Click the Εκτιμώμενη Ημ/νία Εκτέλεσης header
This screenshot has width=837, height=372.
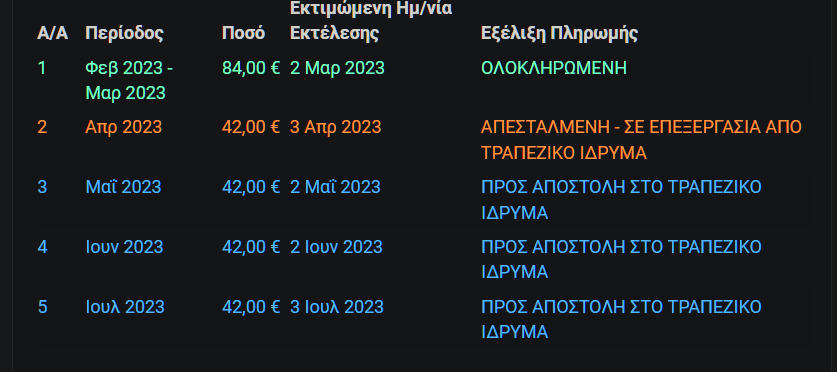click(371, 21)
